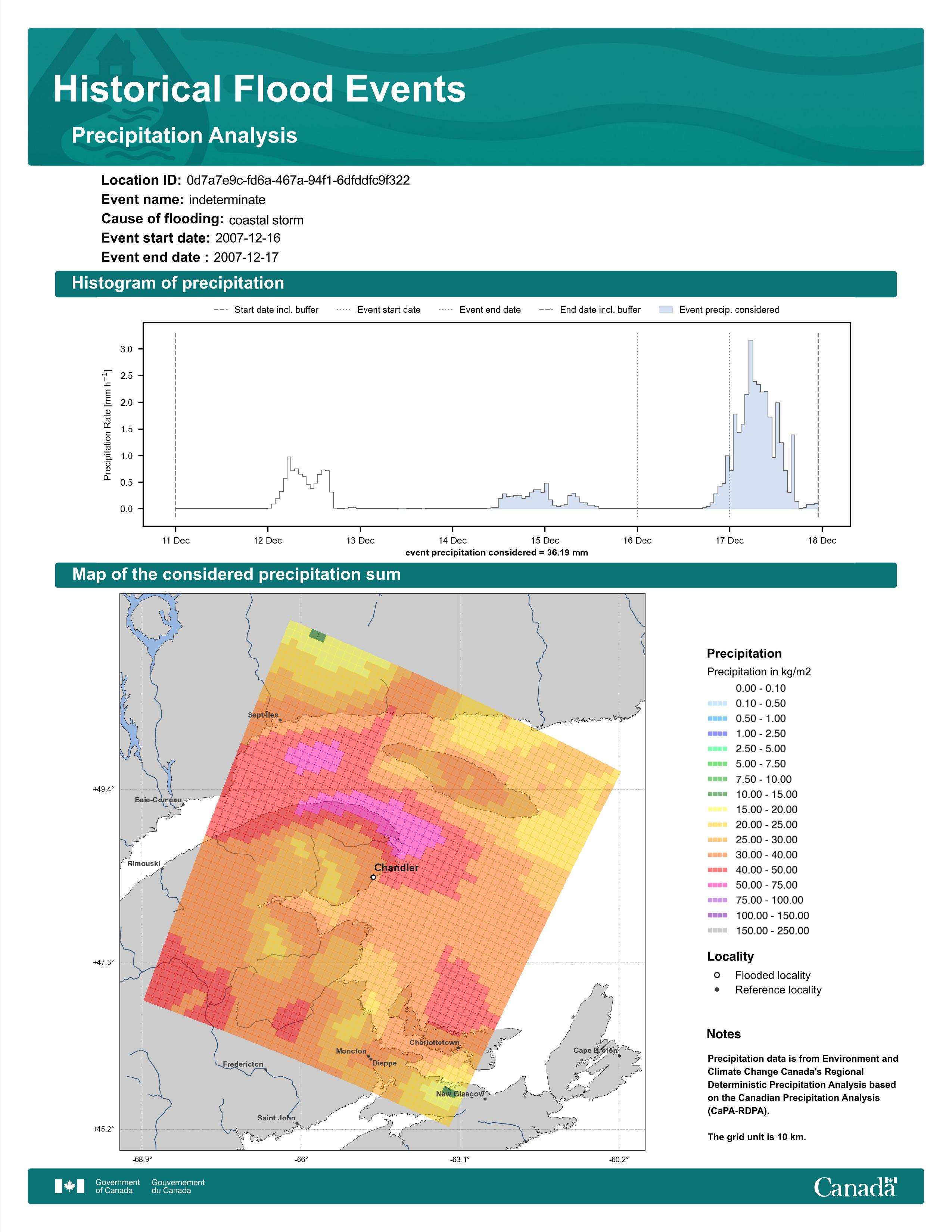
Task: Click the 'End date incl. buffer' legend entry
Action: 590,310
